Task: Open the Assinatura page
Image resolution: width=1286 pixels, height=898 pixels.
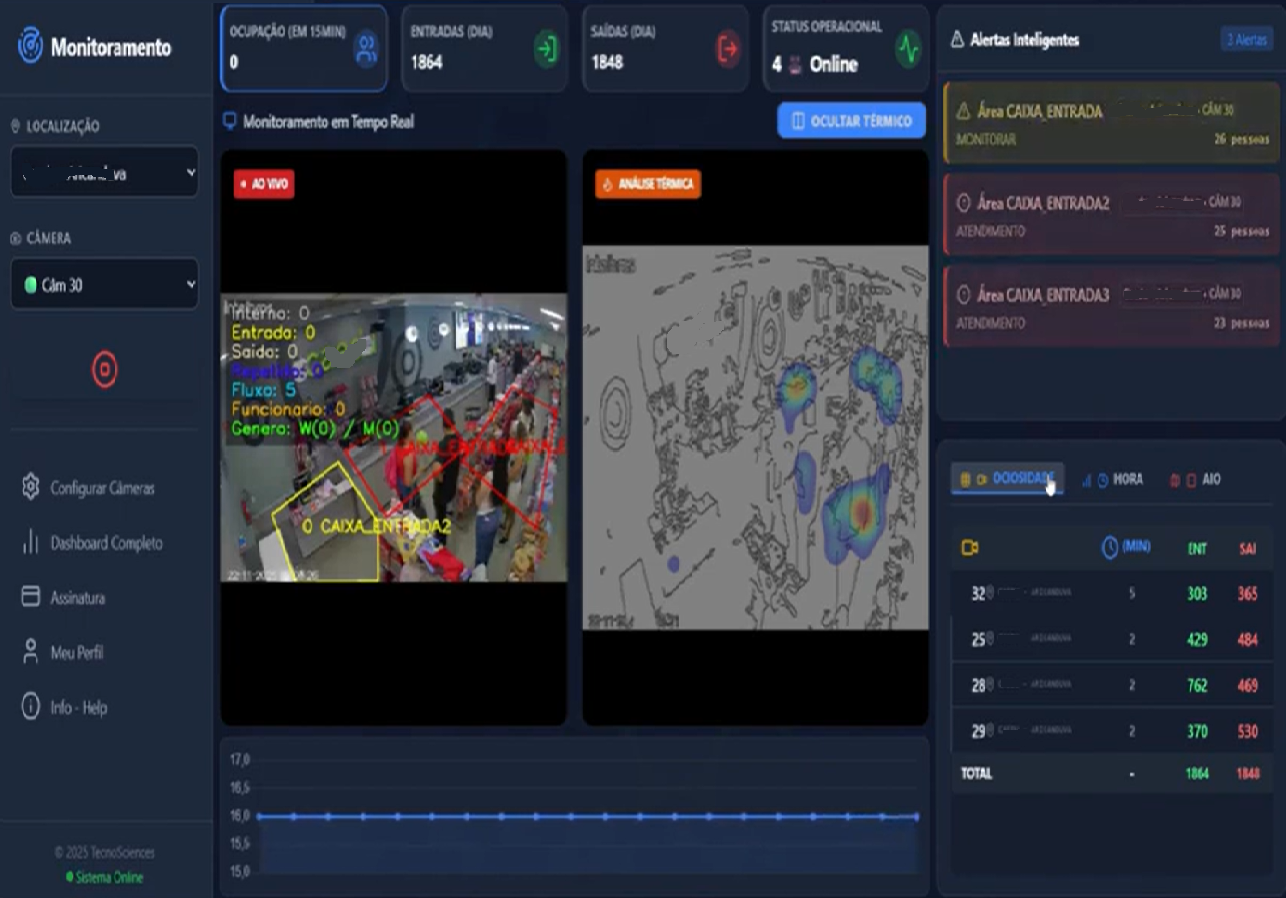Action: [77, 598]
